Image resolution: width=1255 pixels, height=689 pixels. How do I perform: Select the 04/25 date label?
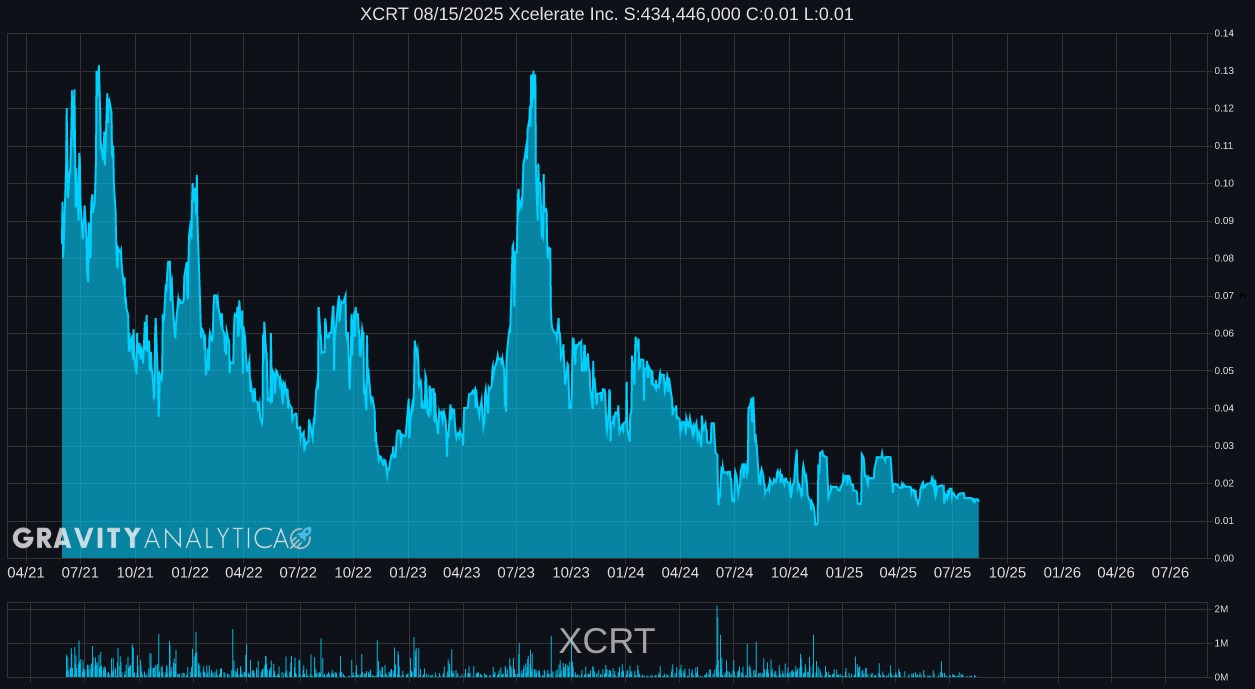tap(898, 573)
